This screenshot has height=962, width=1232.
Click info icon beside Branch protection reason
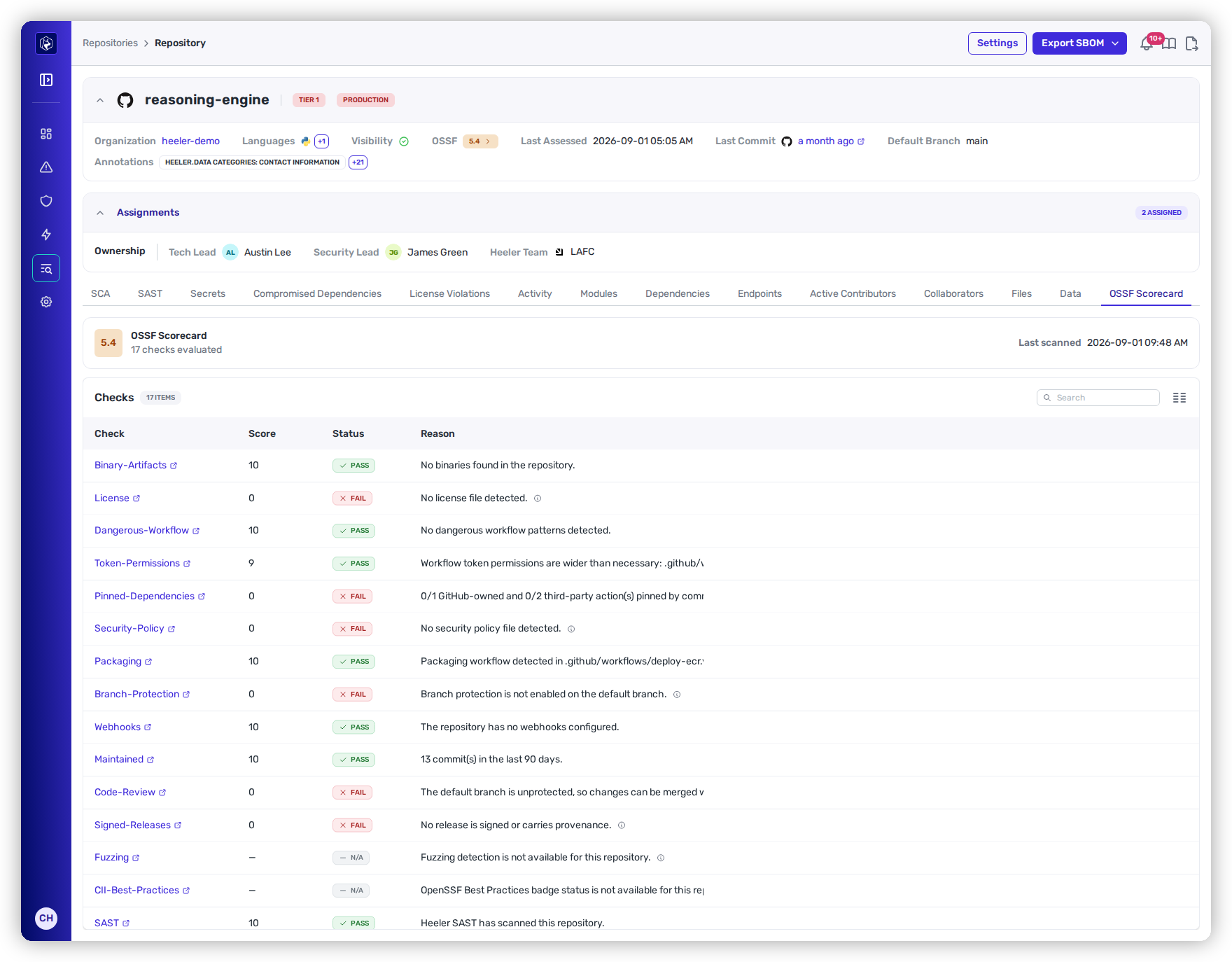677,695
